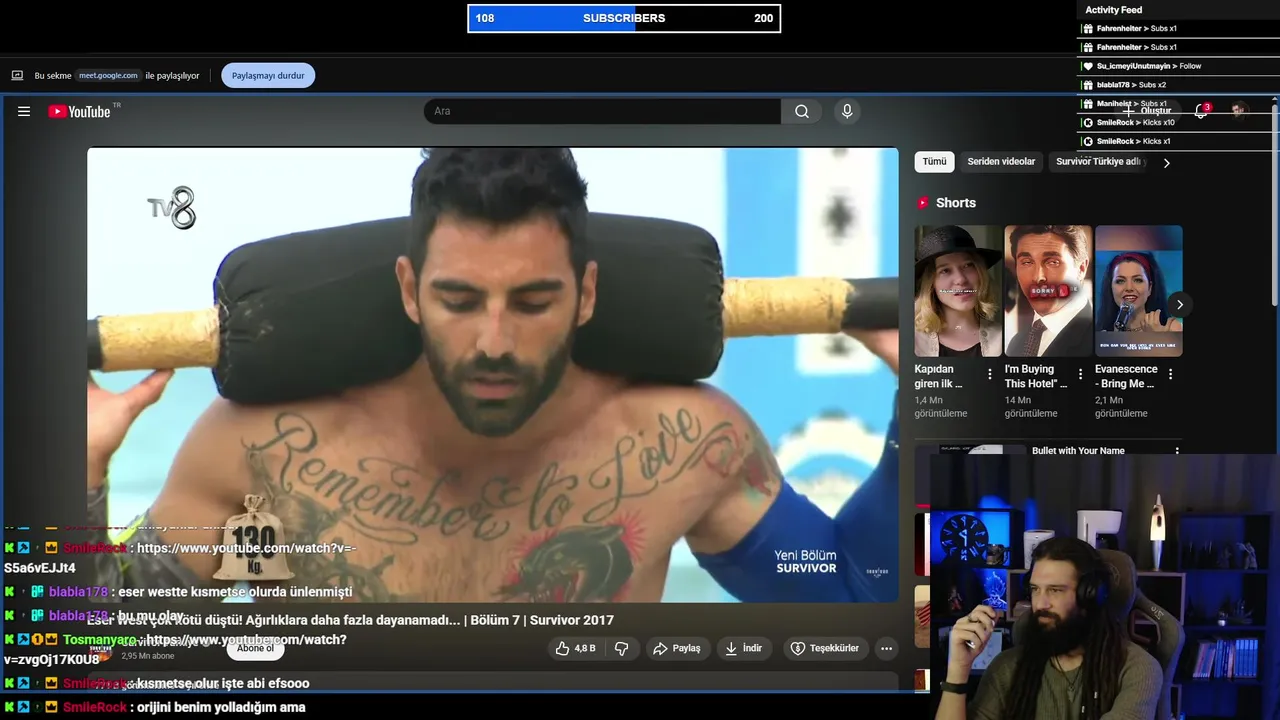This screenshot has height=720, width=1280.
Task: Select the Seriden videolar chip
Action: coord(1001,161)
